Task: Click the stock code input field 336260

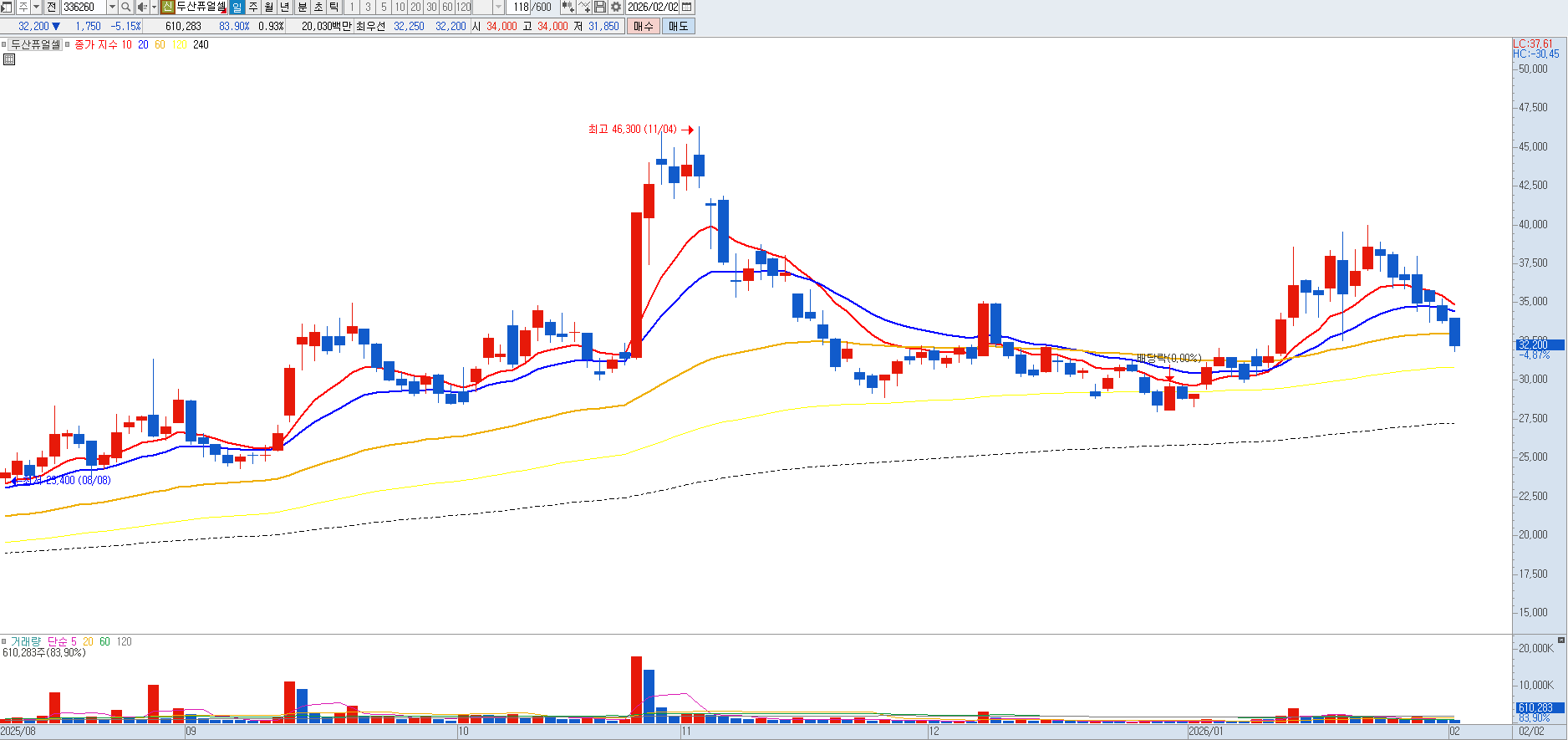Action: pos(84,7)
